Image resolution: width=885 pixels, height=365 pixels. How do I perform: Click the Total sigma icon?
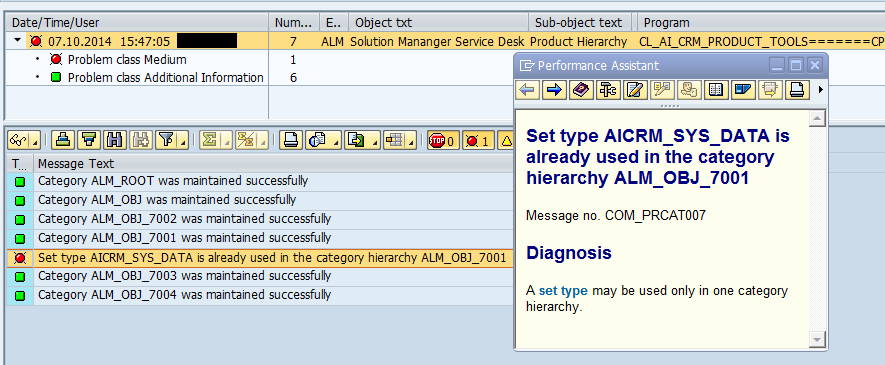pos(209,139)
